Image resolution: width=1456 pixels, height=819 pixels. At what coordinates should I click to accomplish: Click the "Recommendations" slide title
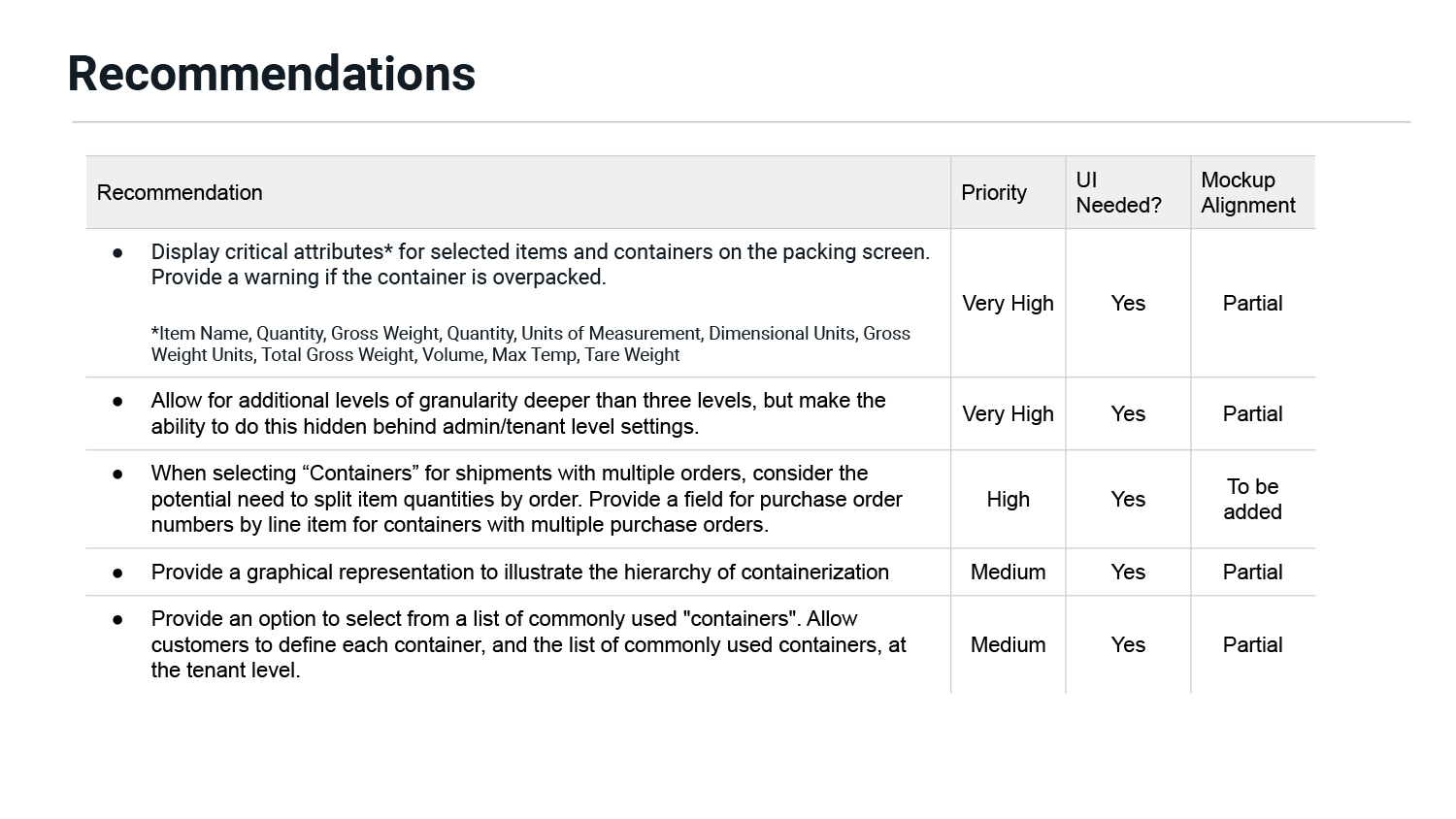tap(272, 74)
